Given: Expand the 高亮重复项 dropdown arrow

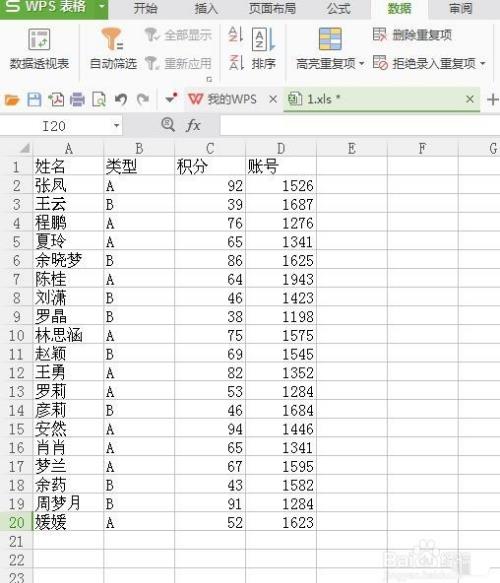Looking at the screenshot, I should pyautogui.click(x=361, y=64).
